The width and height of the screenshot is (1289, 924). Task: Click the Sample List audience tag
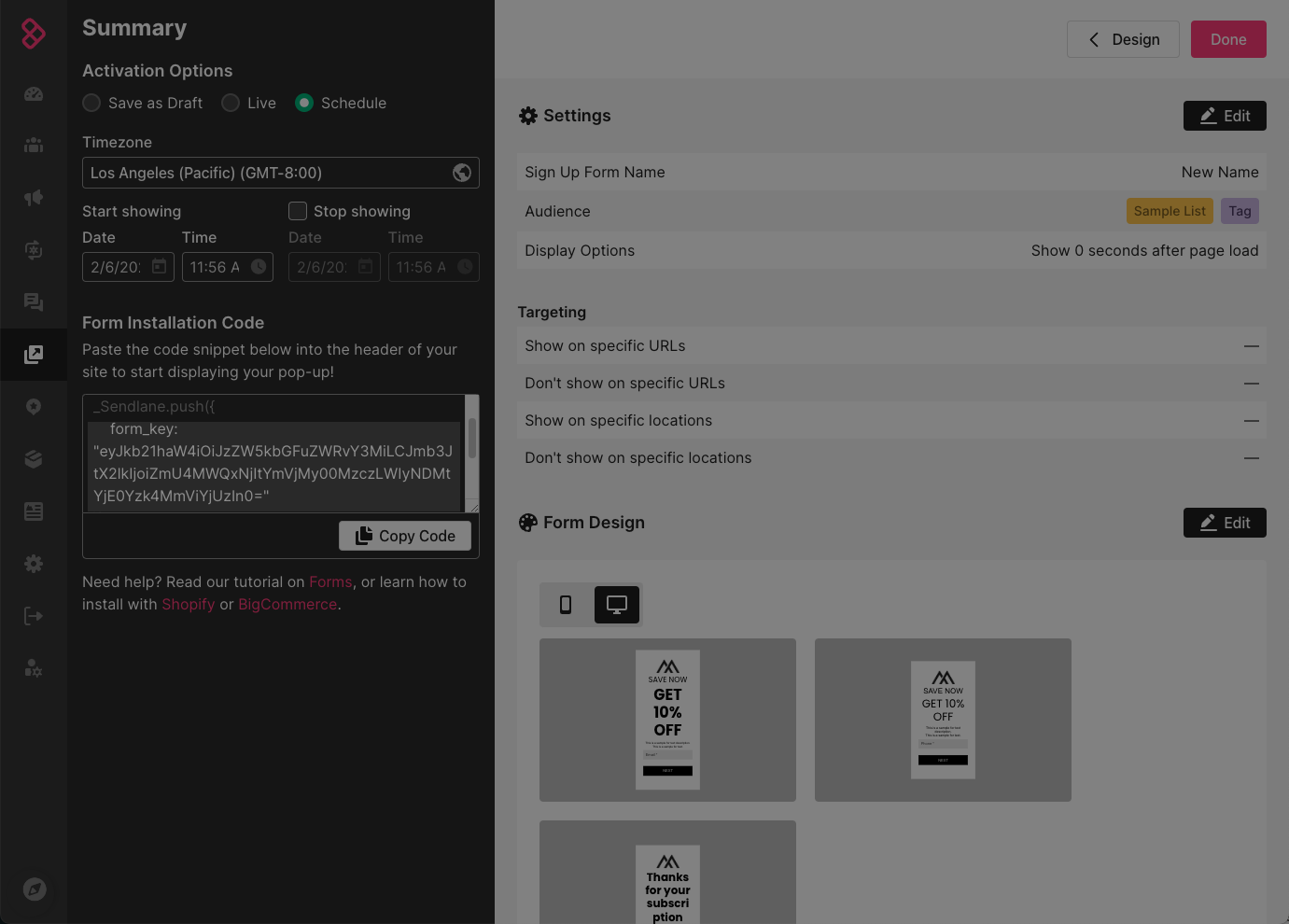click(x=1170, y=211)
